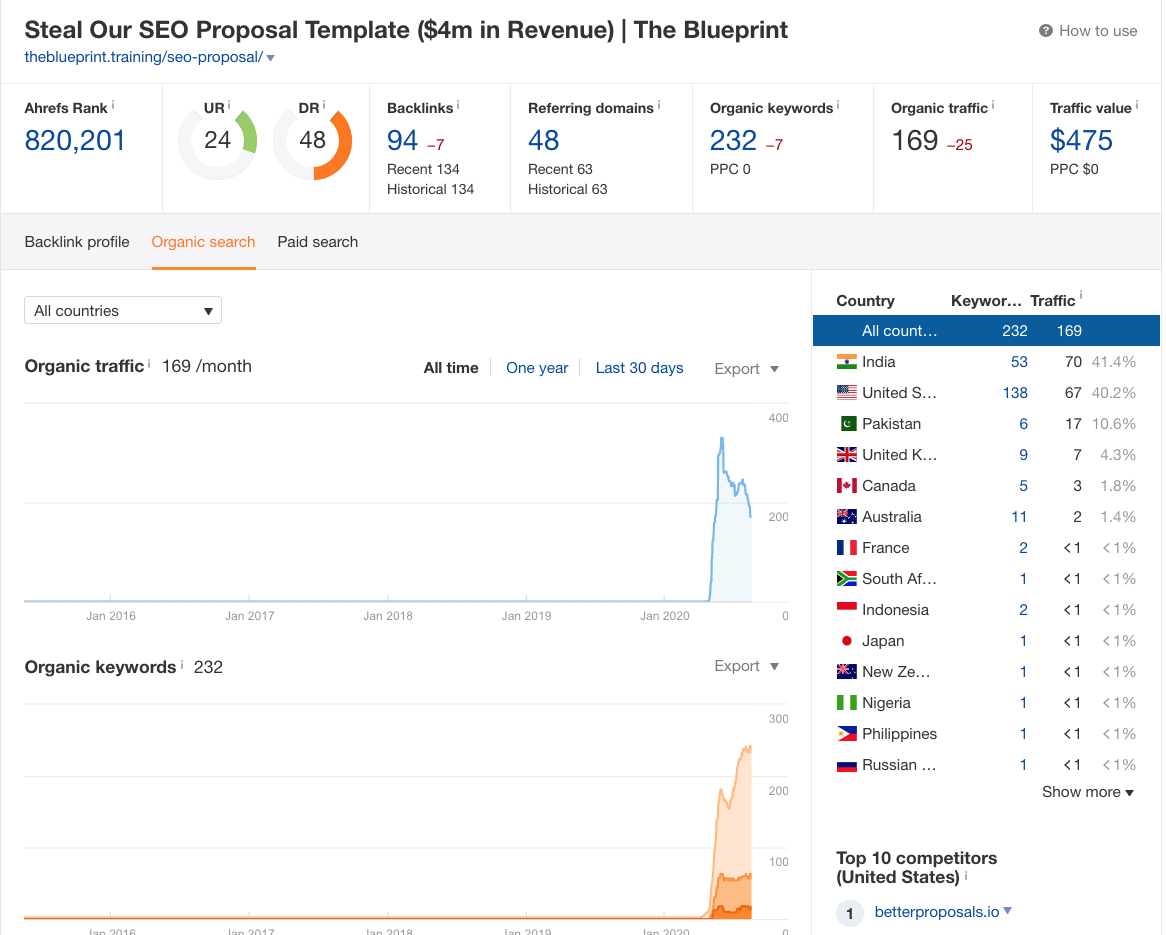Click Japan flag icon
Image resolution: width=1166 pixels, height=935 pixels.
tap(846, 640)
